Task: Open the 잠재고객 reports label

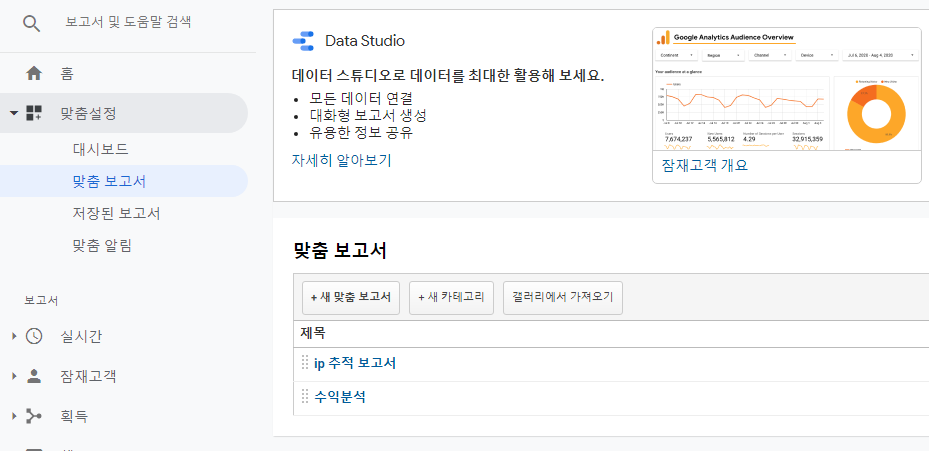Action: [x=88, y=376]
